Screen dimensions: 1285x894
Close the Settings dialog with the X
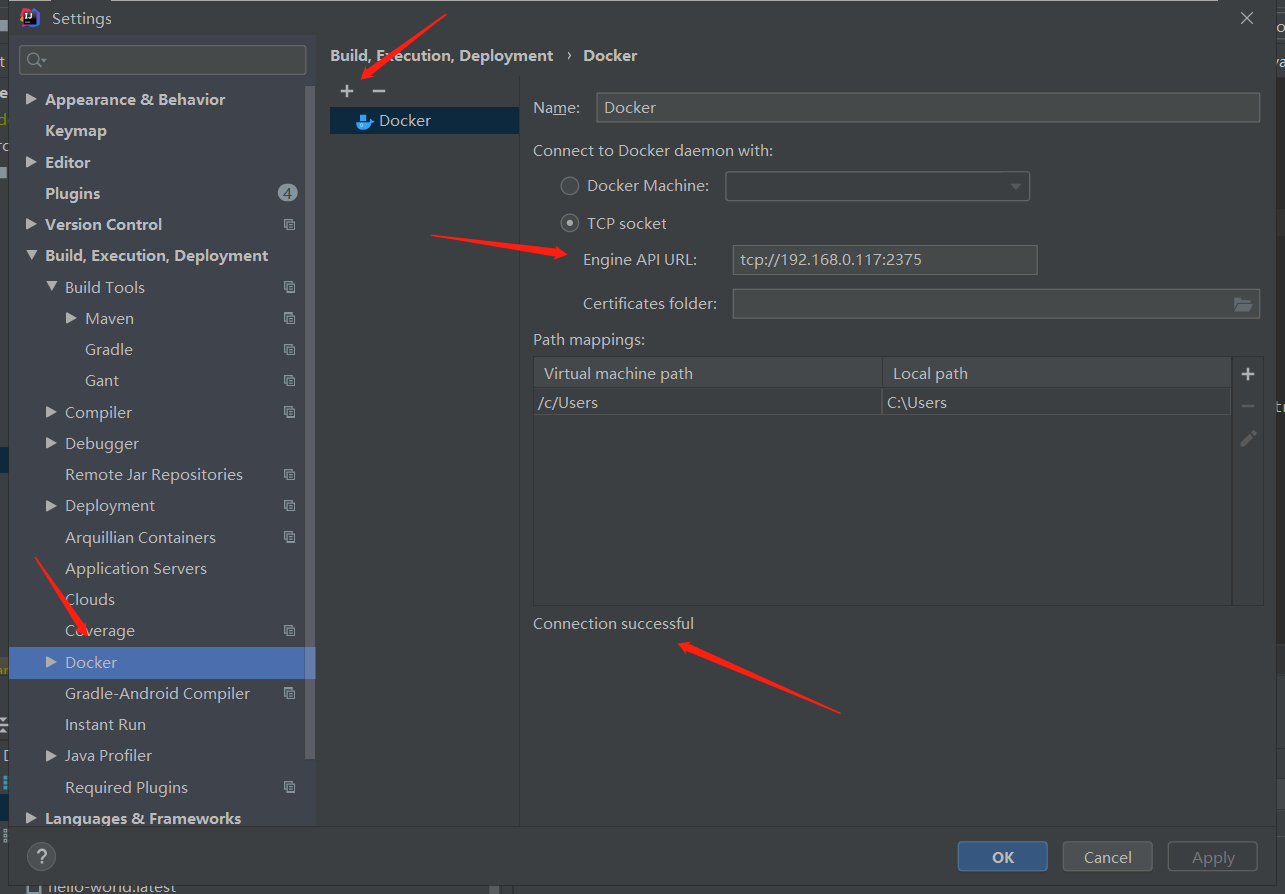pos(1247,18)
